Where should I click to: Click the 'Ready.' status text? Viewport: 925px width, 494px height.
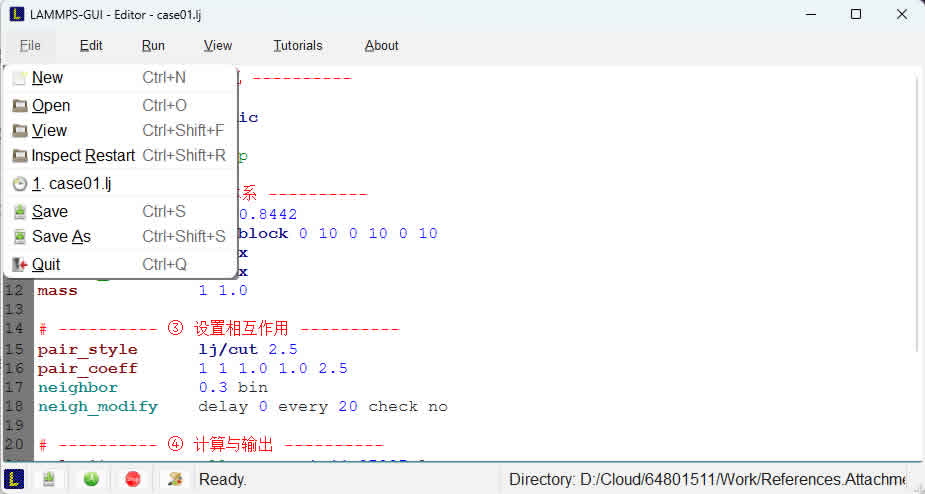[x=222, y=479]
